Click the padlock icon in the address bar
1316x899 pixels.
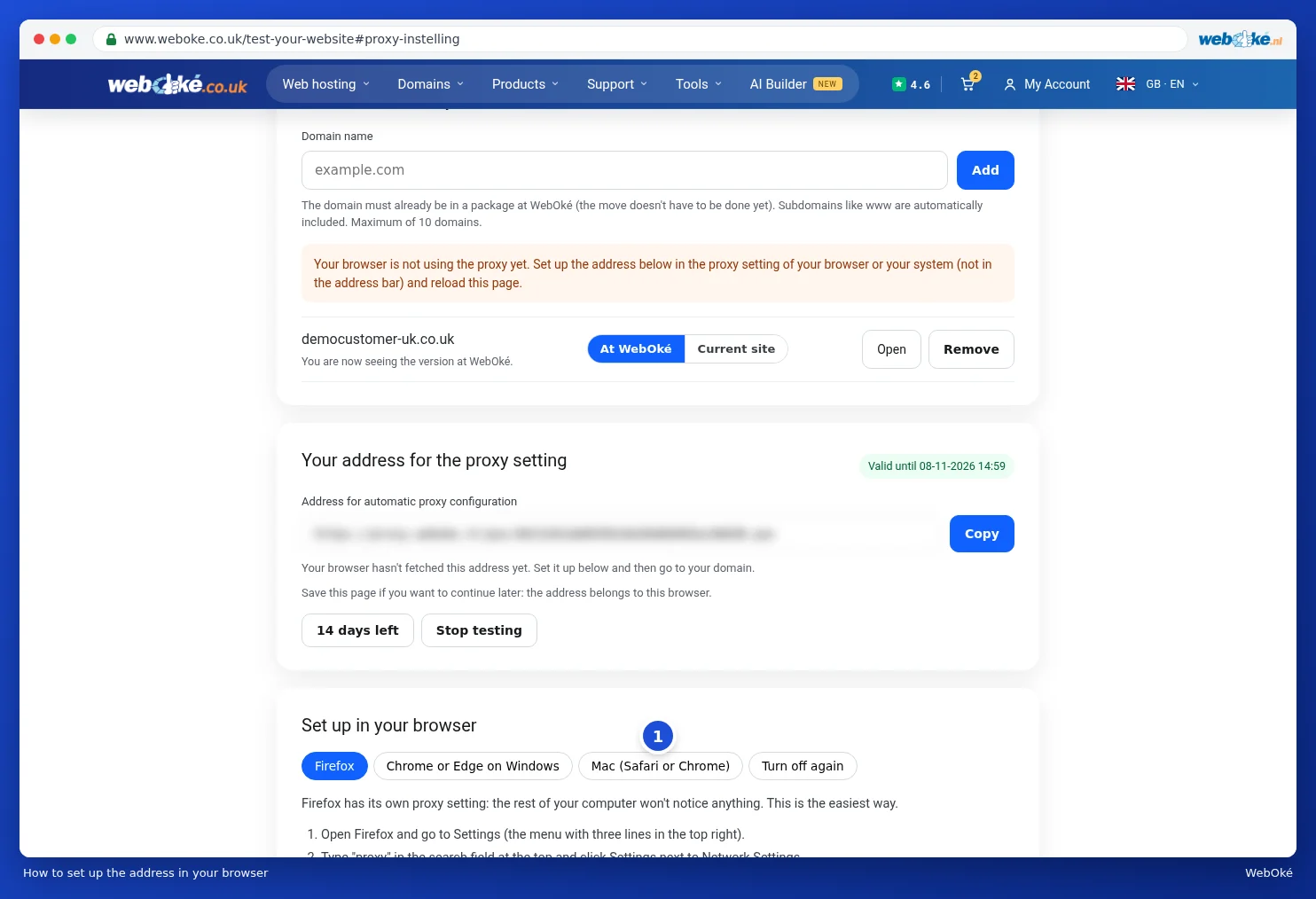(x=111, y=39)
